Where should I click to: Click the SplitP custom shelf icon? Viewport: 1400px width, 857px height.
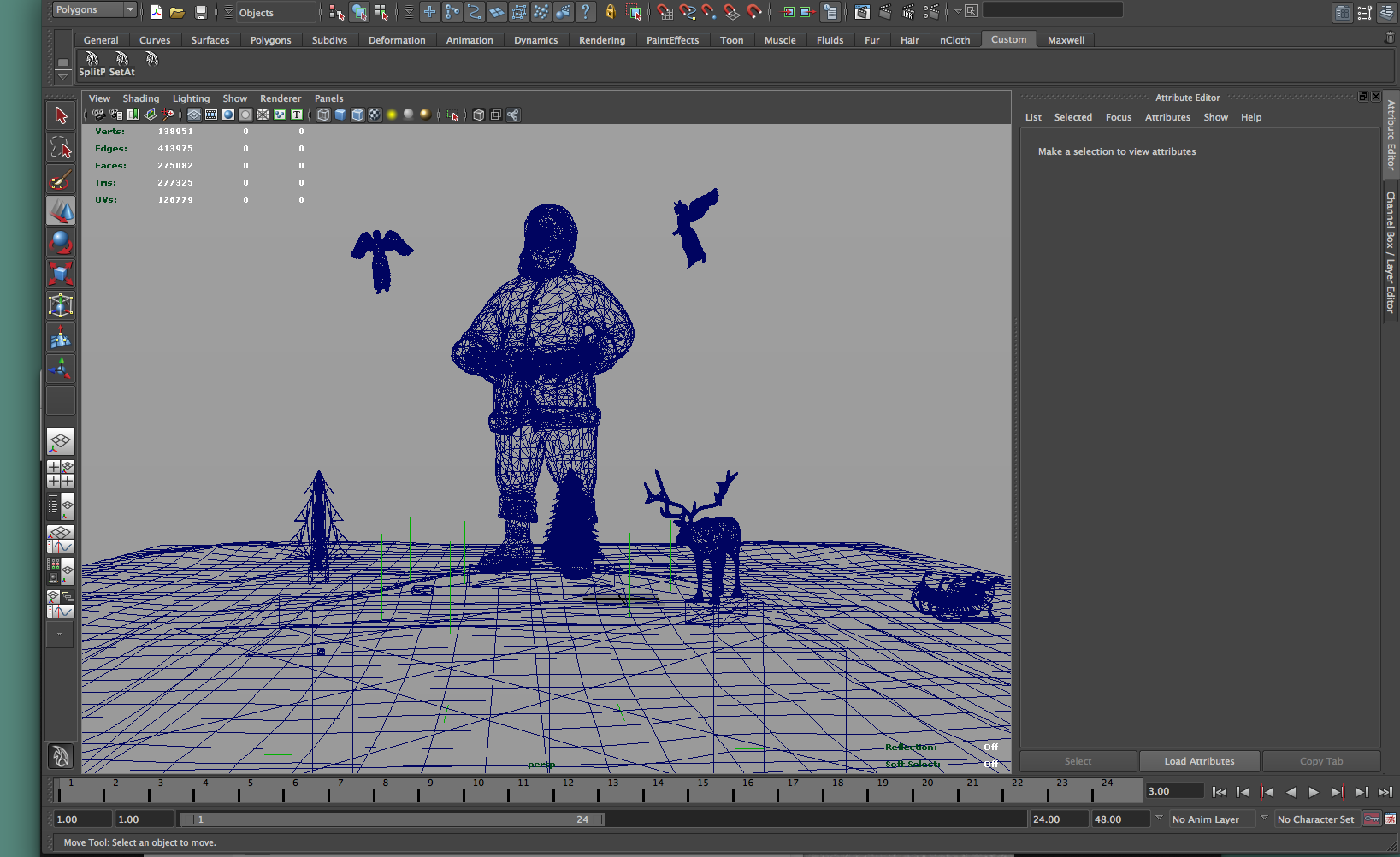click(x=92, y=64)
